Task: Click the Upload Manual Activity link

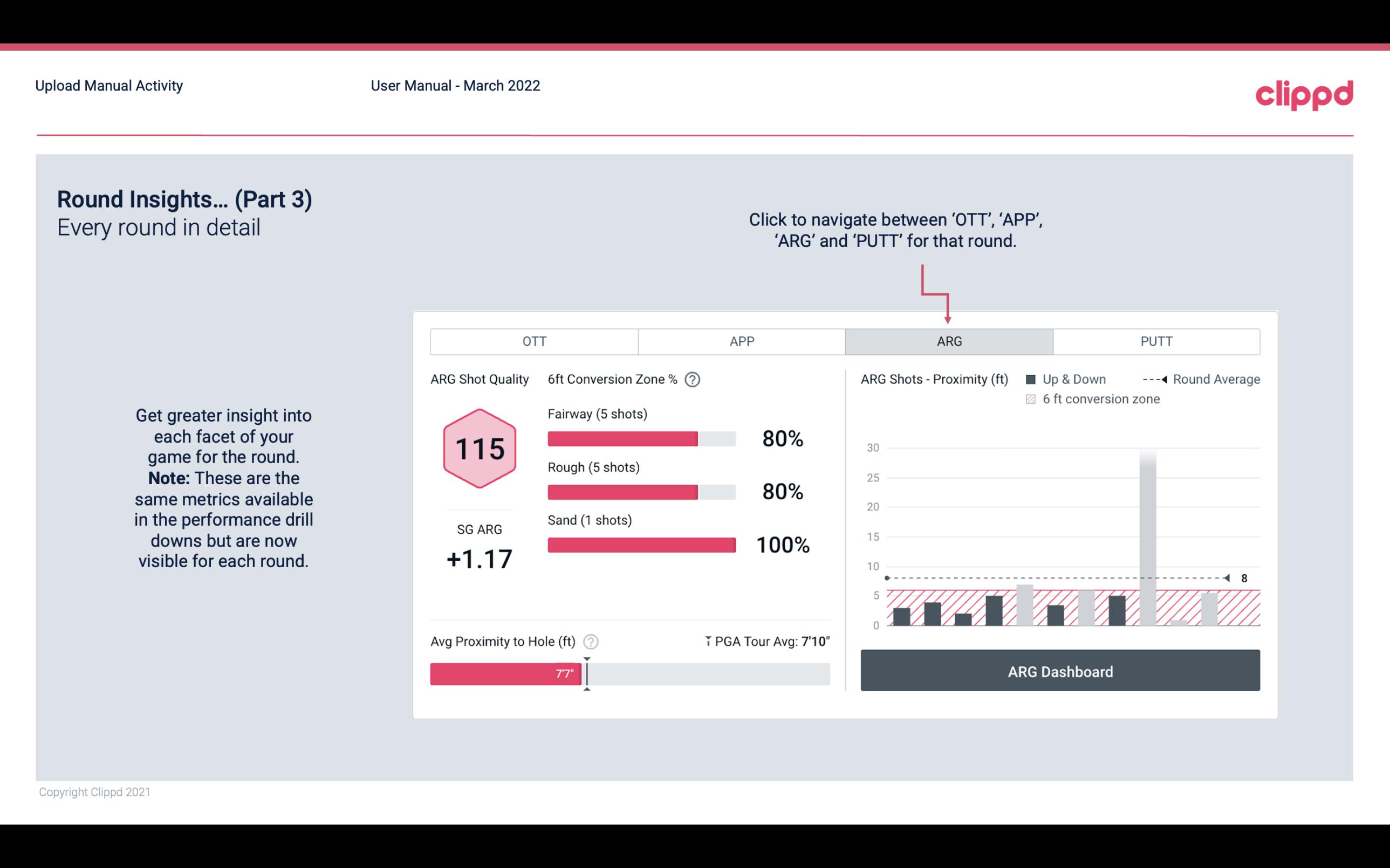Action: pyautogui.click(x=108, y=85)
